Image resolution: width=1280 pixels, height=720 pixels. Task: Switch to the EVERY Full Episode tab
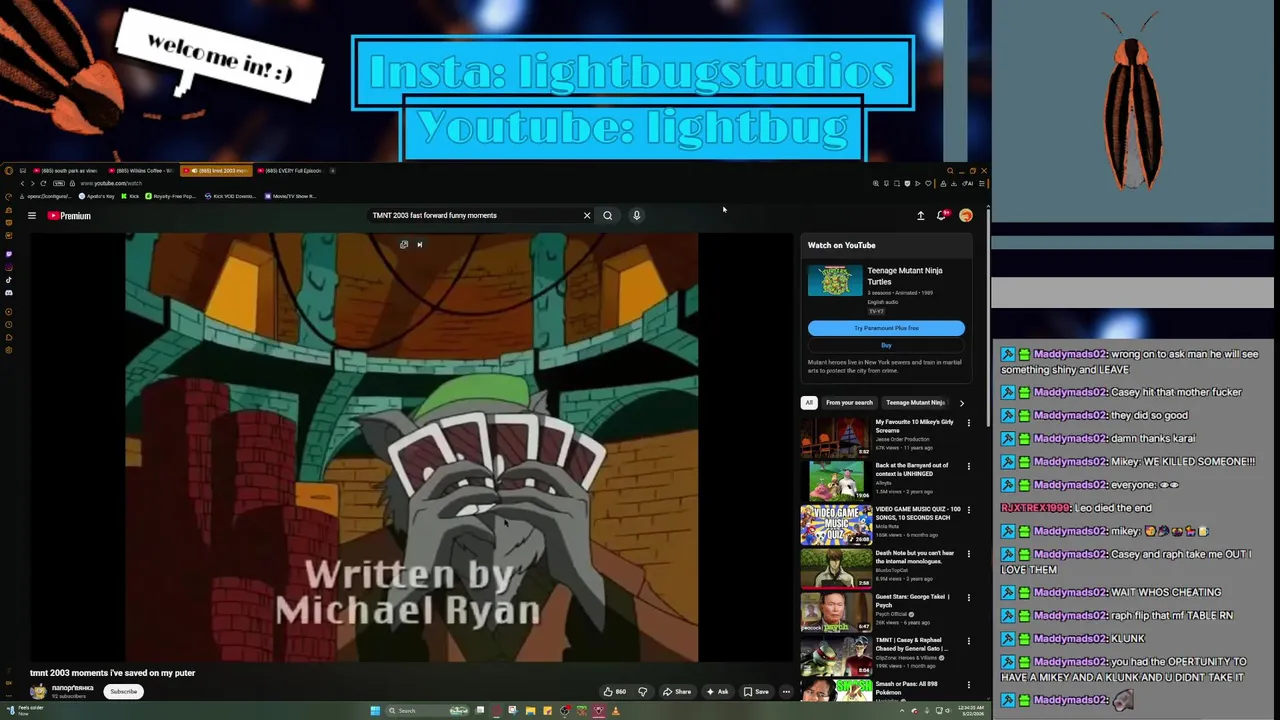tap(290, 171)
